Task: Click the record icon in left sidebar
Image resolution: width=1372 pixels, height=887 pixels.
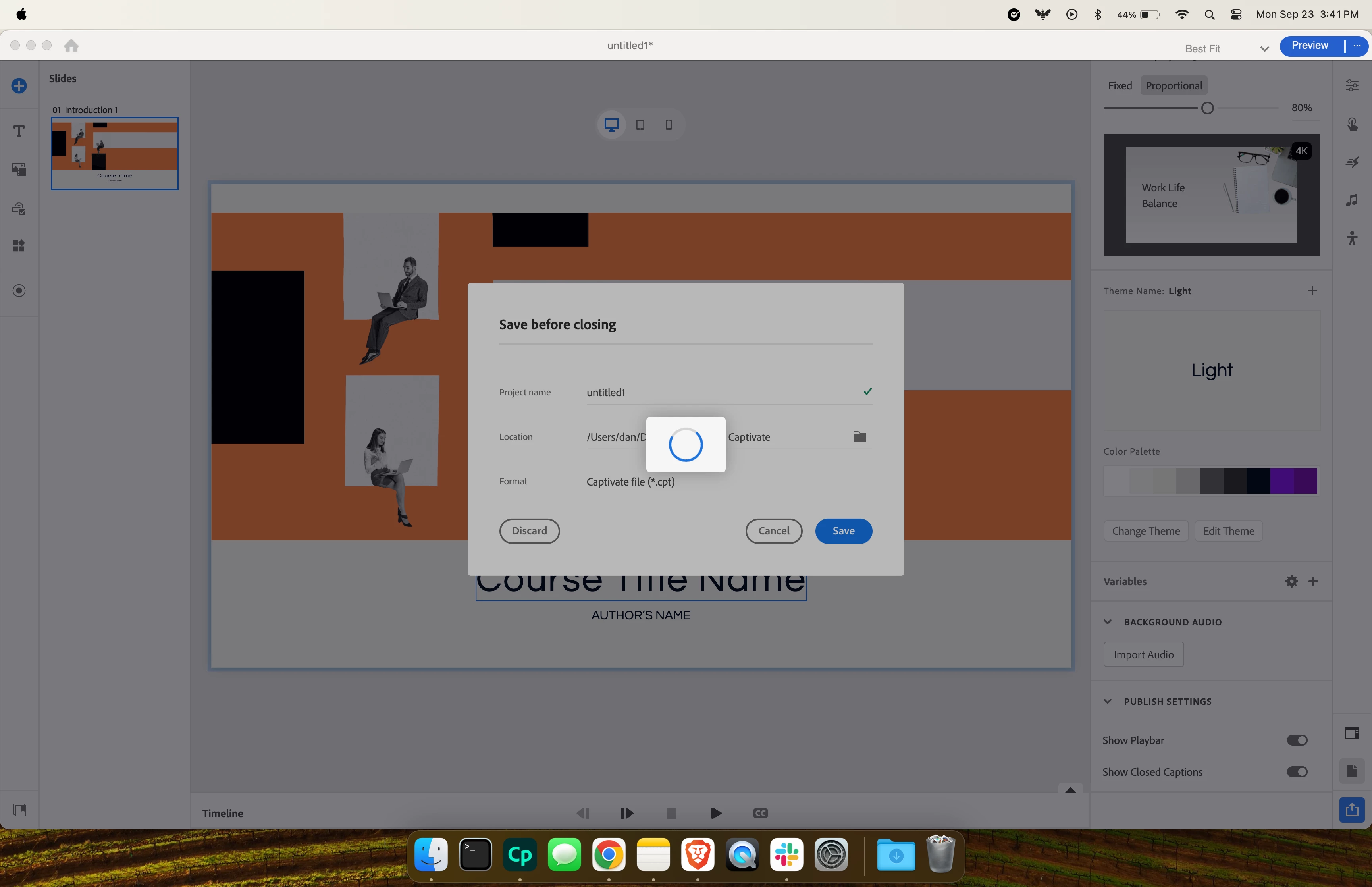Action: 19,291
